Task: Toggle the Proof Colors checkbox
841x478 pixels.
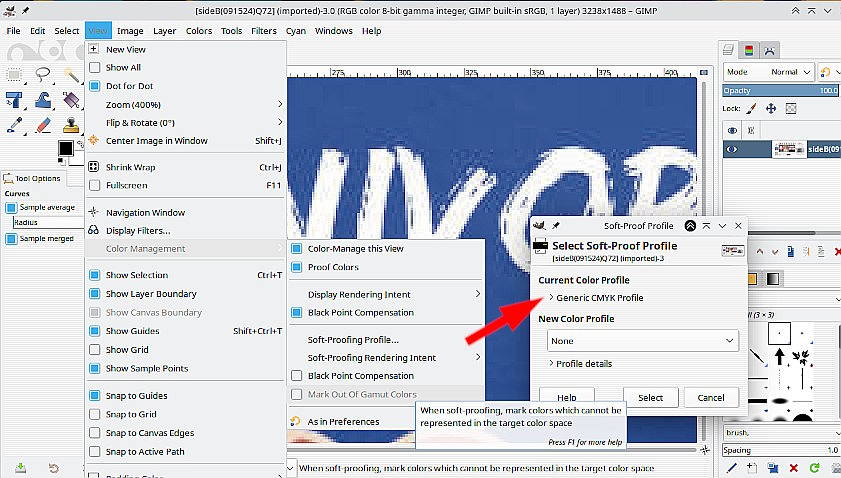Action: [296, 267]
